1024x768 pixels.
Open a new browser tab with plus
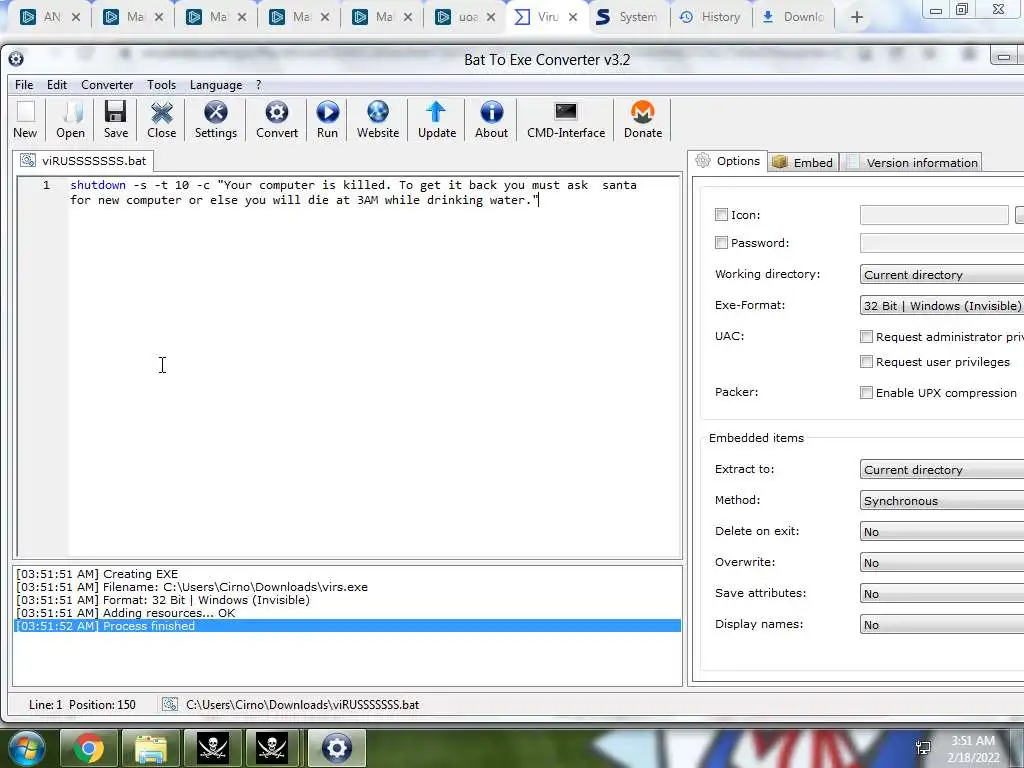(857, 18)
